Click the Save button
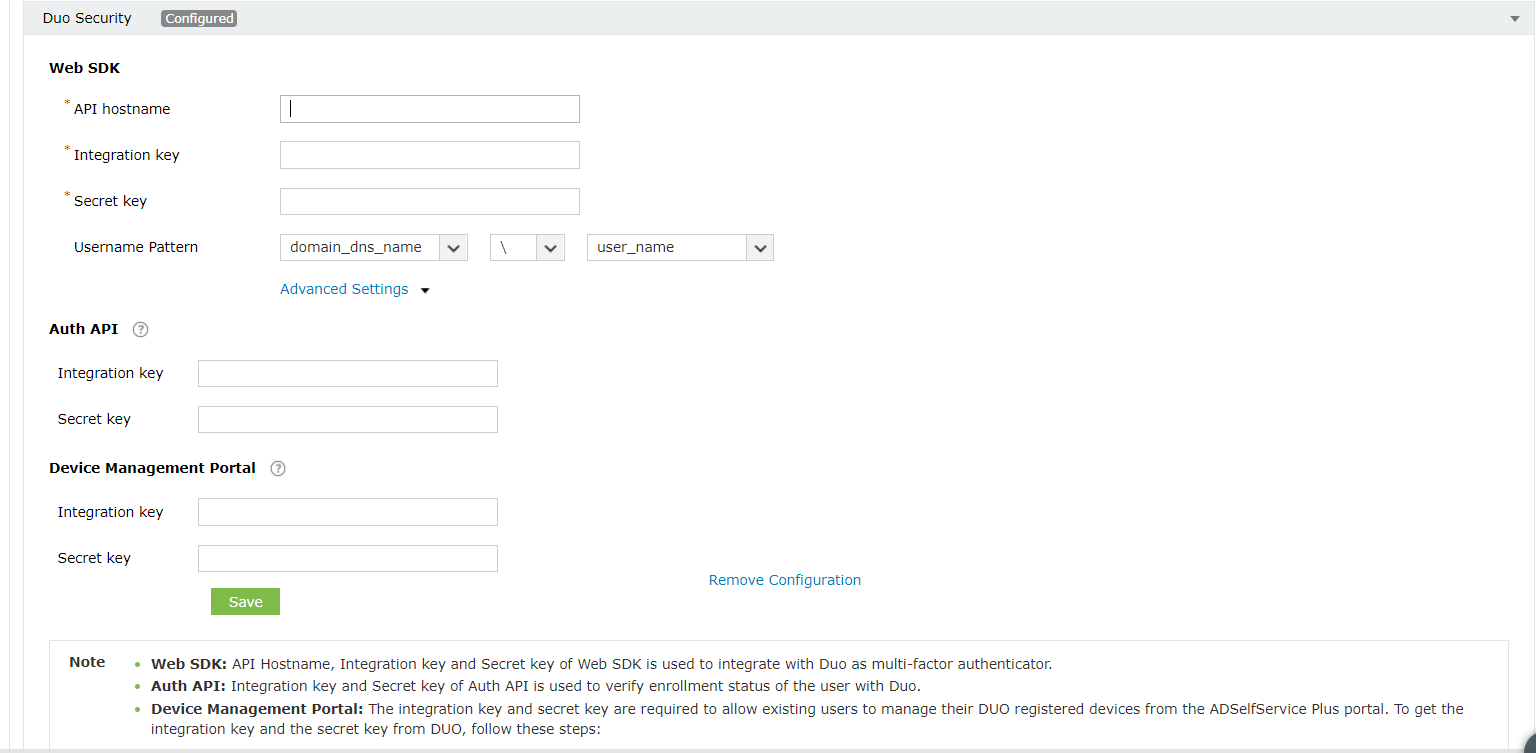The image size is (1536, 753). coord(245,601)
